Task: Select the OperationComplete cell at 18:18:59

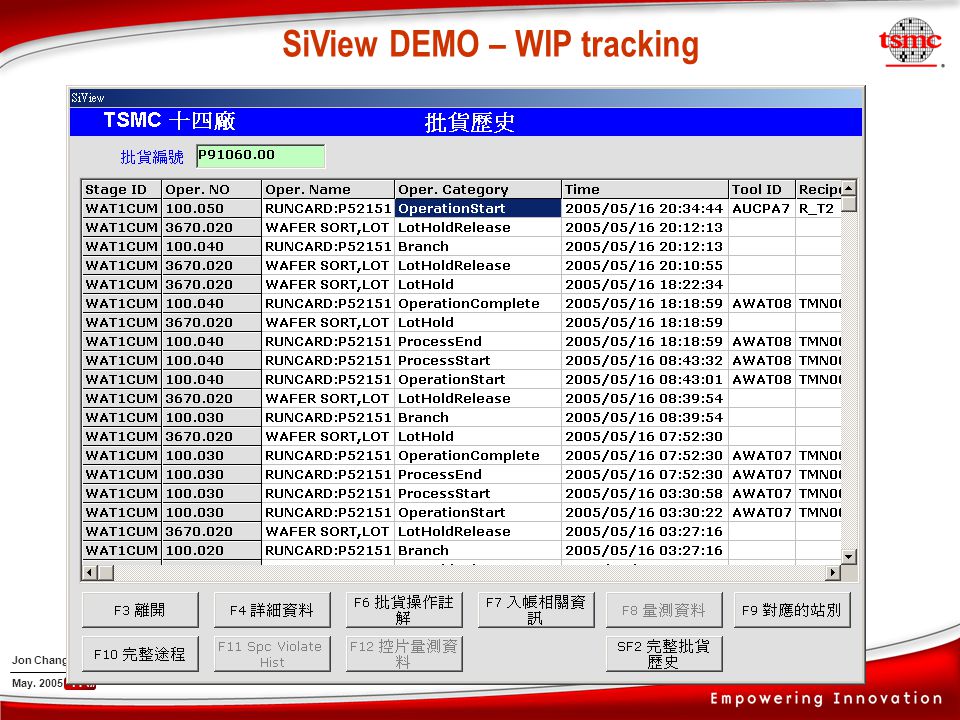Action: pyautogui.click(x=478, y=303)
